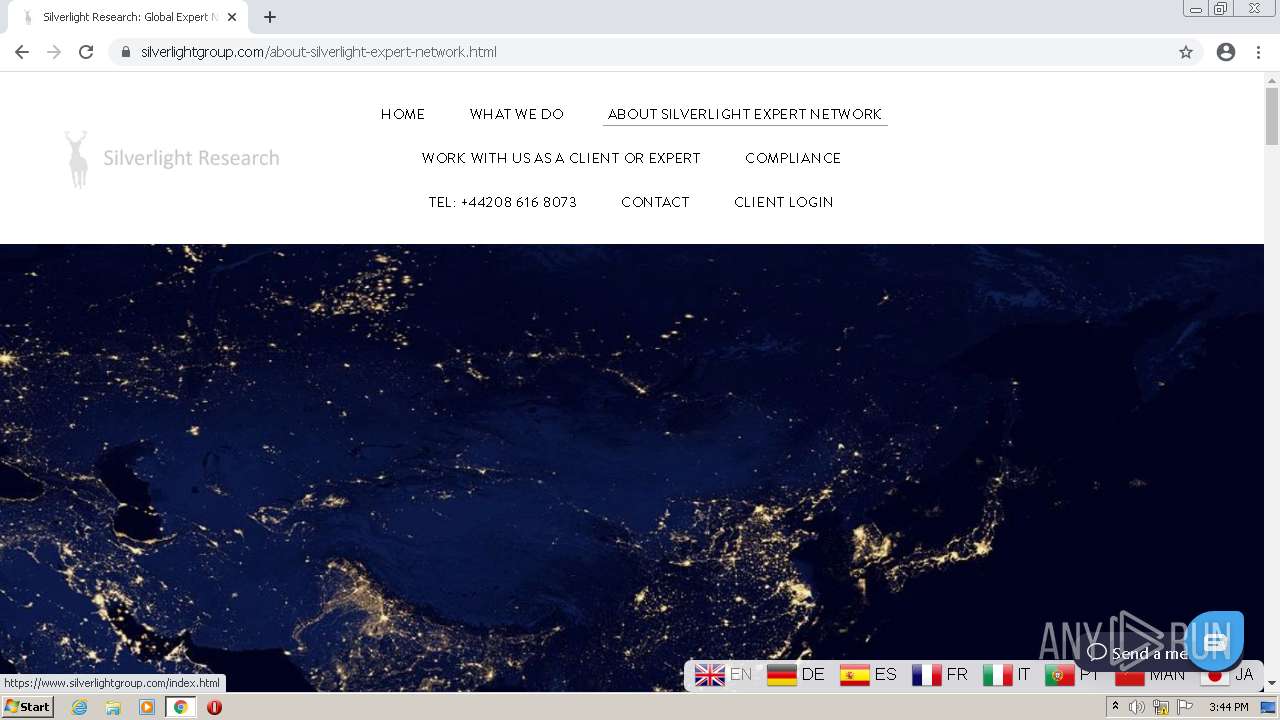
Task: Select the Chrome taskbar button
Action: coord(180,707)
